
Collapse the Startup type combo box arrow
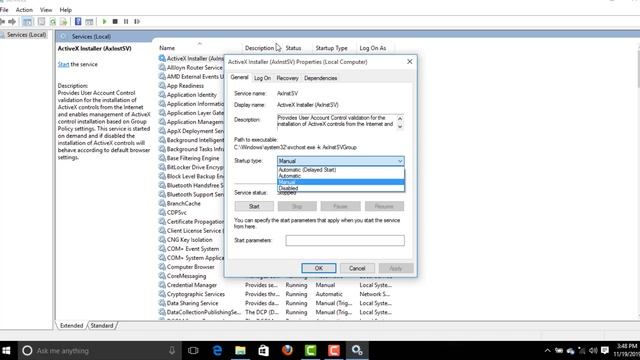click(400, 161)
